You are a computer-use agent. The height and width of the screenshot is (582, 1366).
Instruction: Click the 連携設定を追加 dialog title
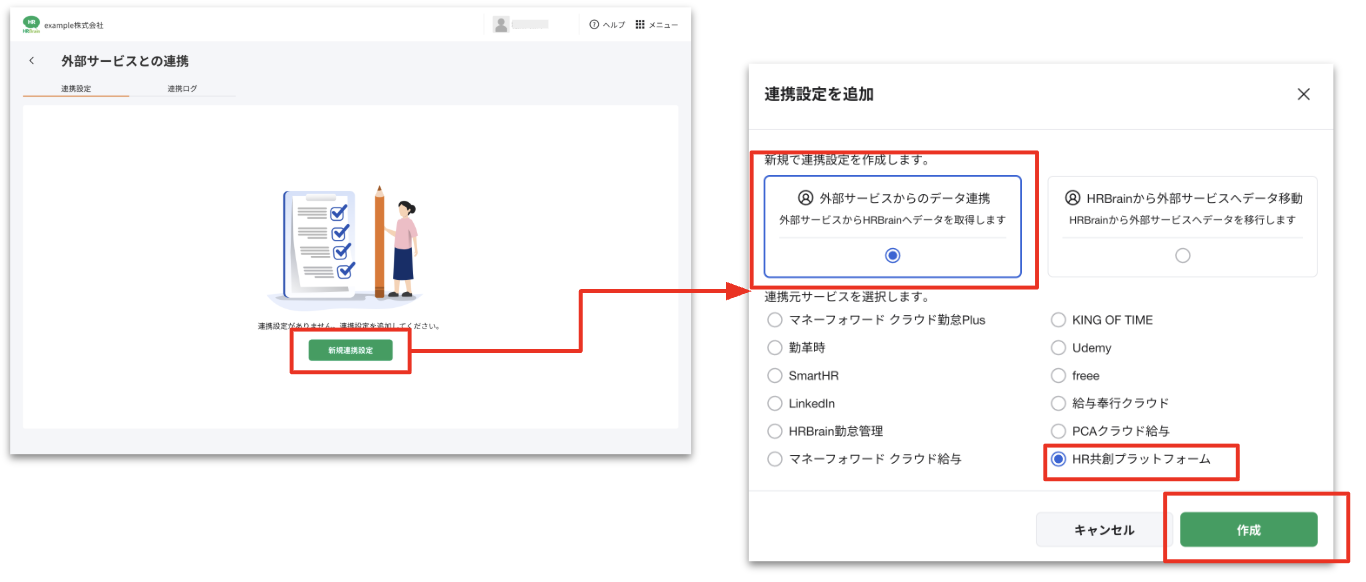(x=819, y=94)
